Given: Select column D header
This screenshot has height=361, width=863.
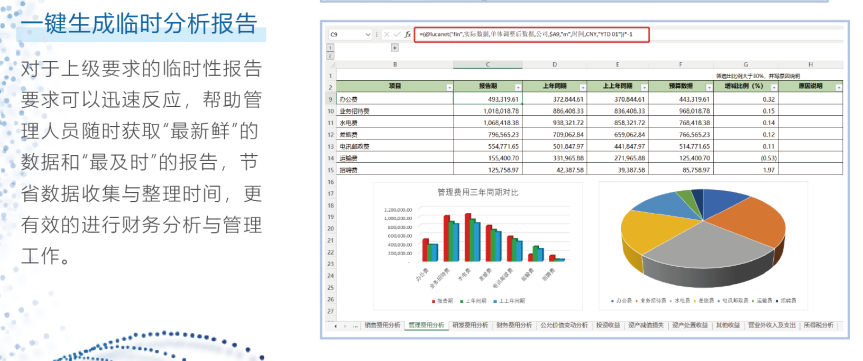Looking at the screenshot, I should pyautogui.click(x=554, y=65).
